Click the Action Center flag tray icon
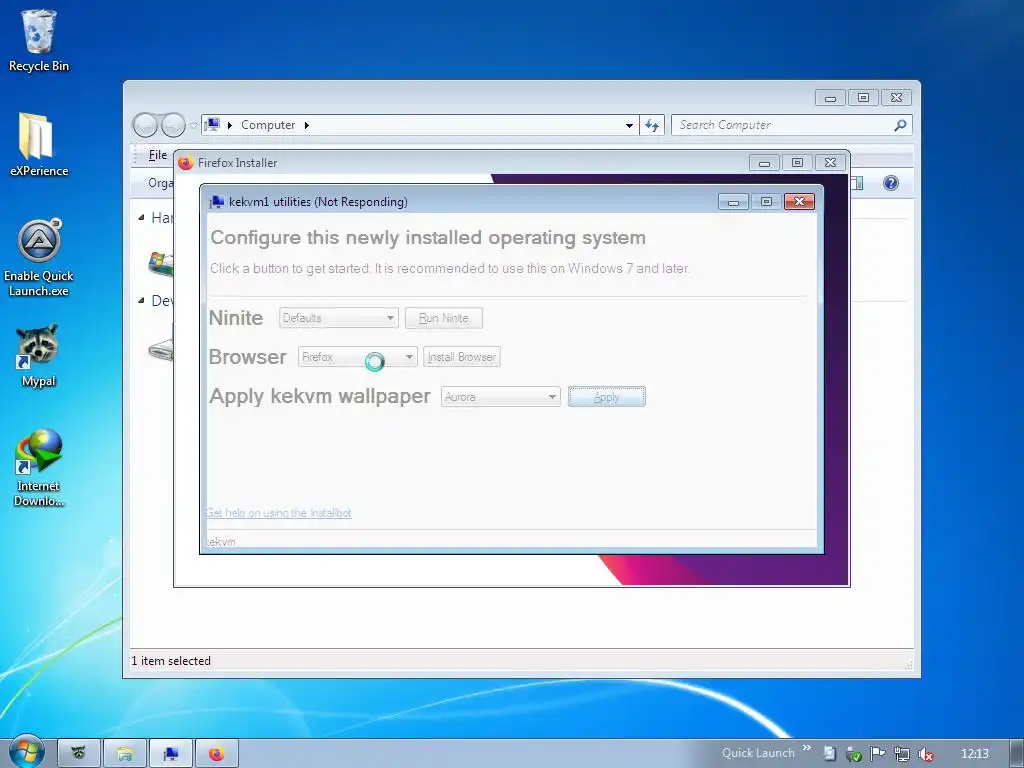 pyautogui.click(x=878, y=754)
